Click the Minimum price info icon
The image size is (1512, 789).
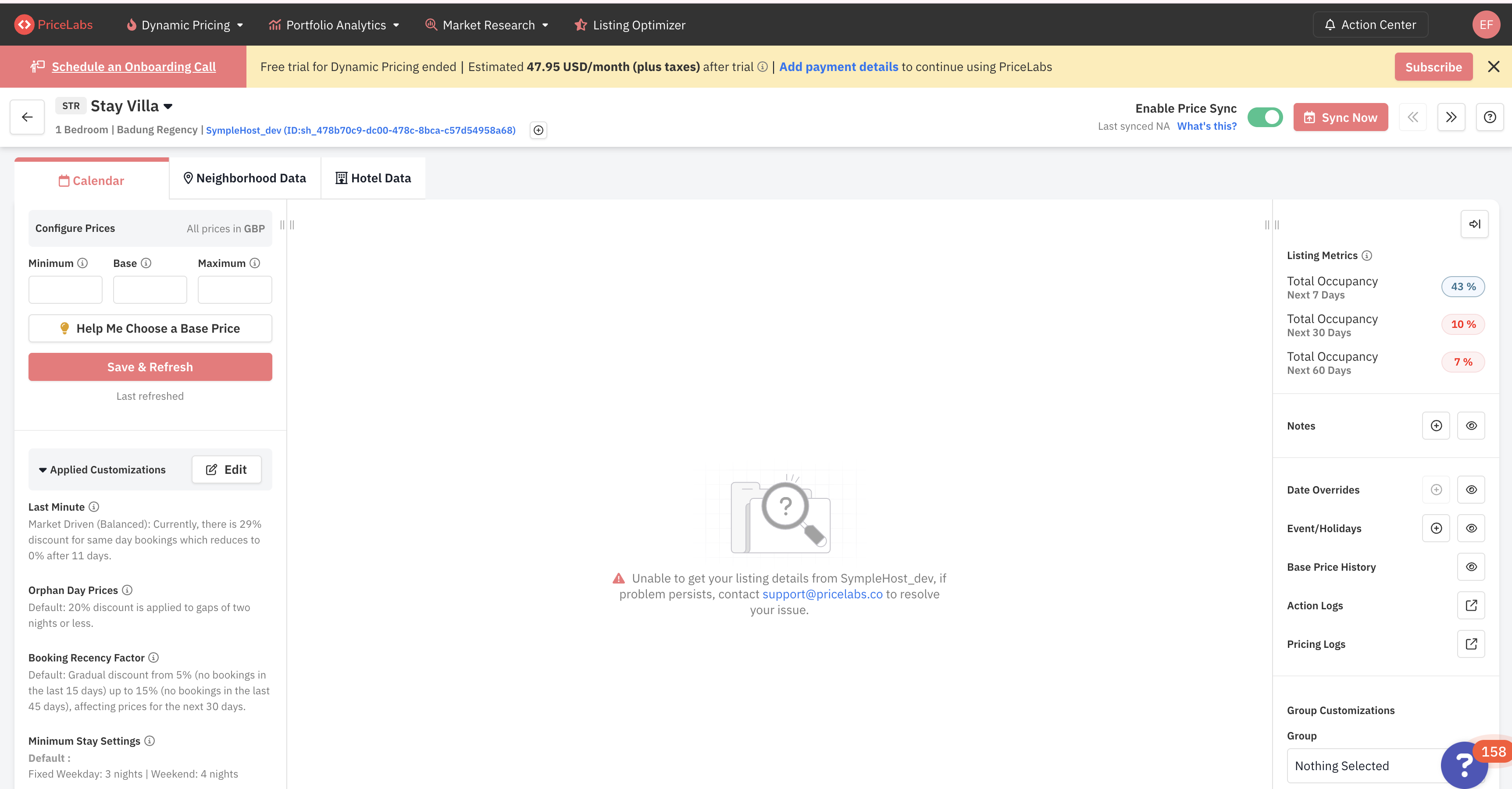(x=83, y=263)
